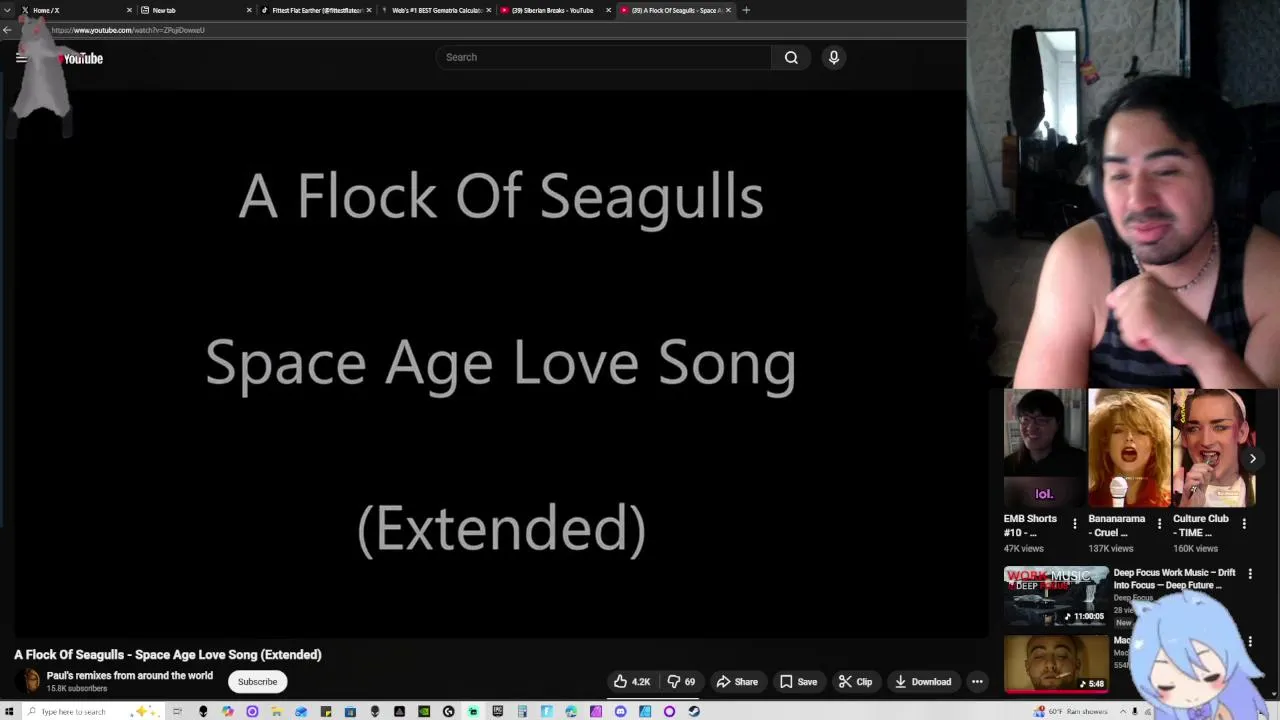Image resolution: width=1280 pixels, height=720 pixels.
Task: Create a clip with the Clip button
Action: click(855, 682)
